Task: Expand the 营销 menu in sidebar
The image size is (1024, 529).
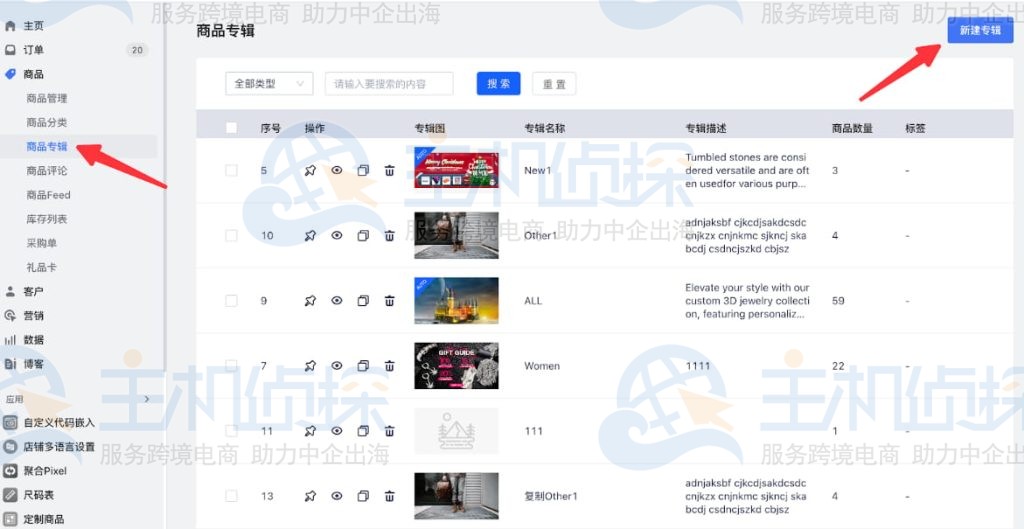Action: tap(34, 316)
